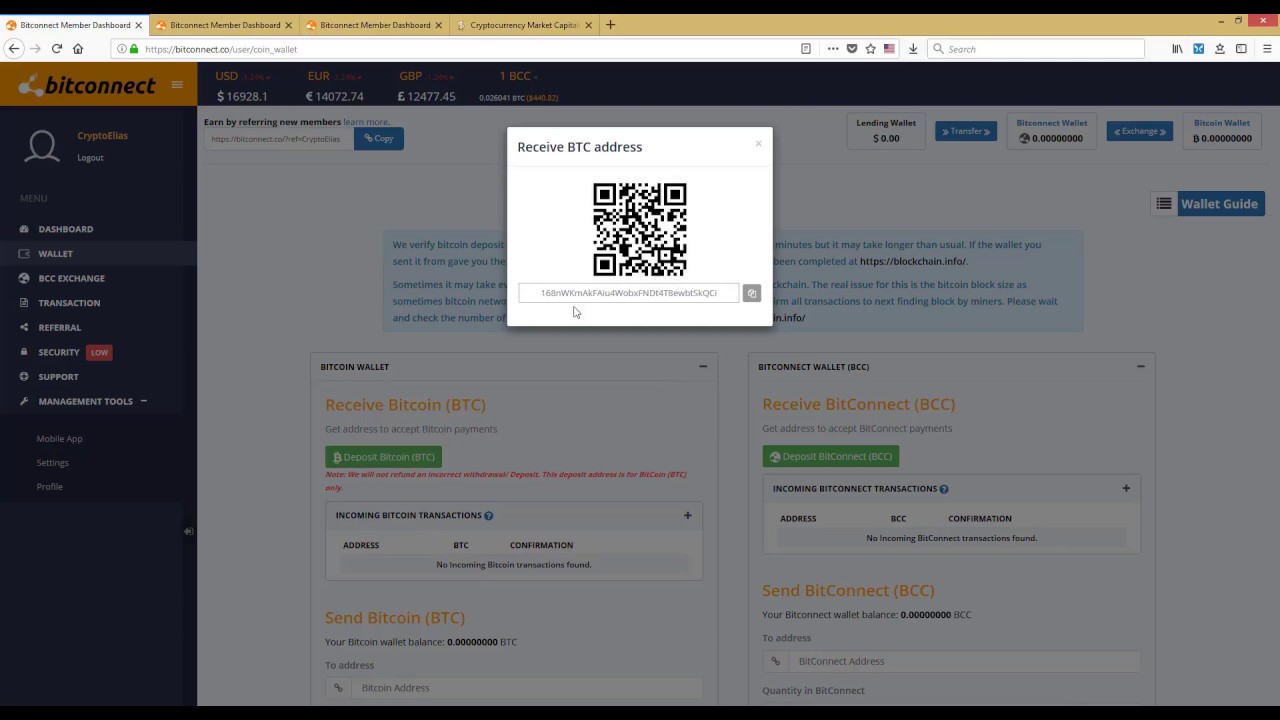Open the page actions ellipsis menu
1280x720 pixels.
click(x=833, y=48)
